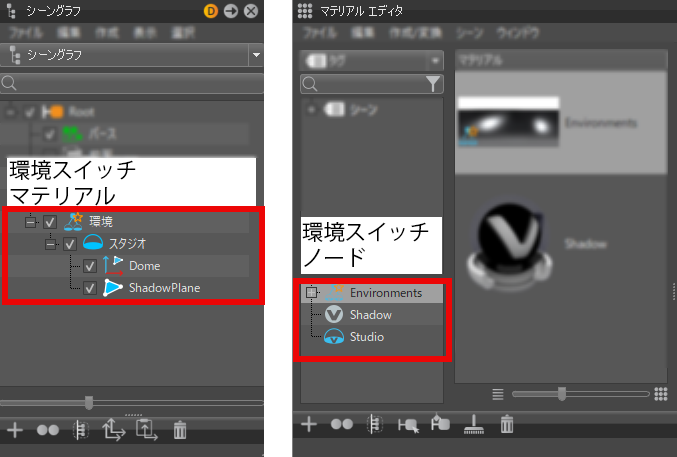The image size is (677, 457).
Task: Click the sphere environment icon beside Studio
Action: 334,336
